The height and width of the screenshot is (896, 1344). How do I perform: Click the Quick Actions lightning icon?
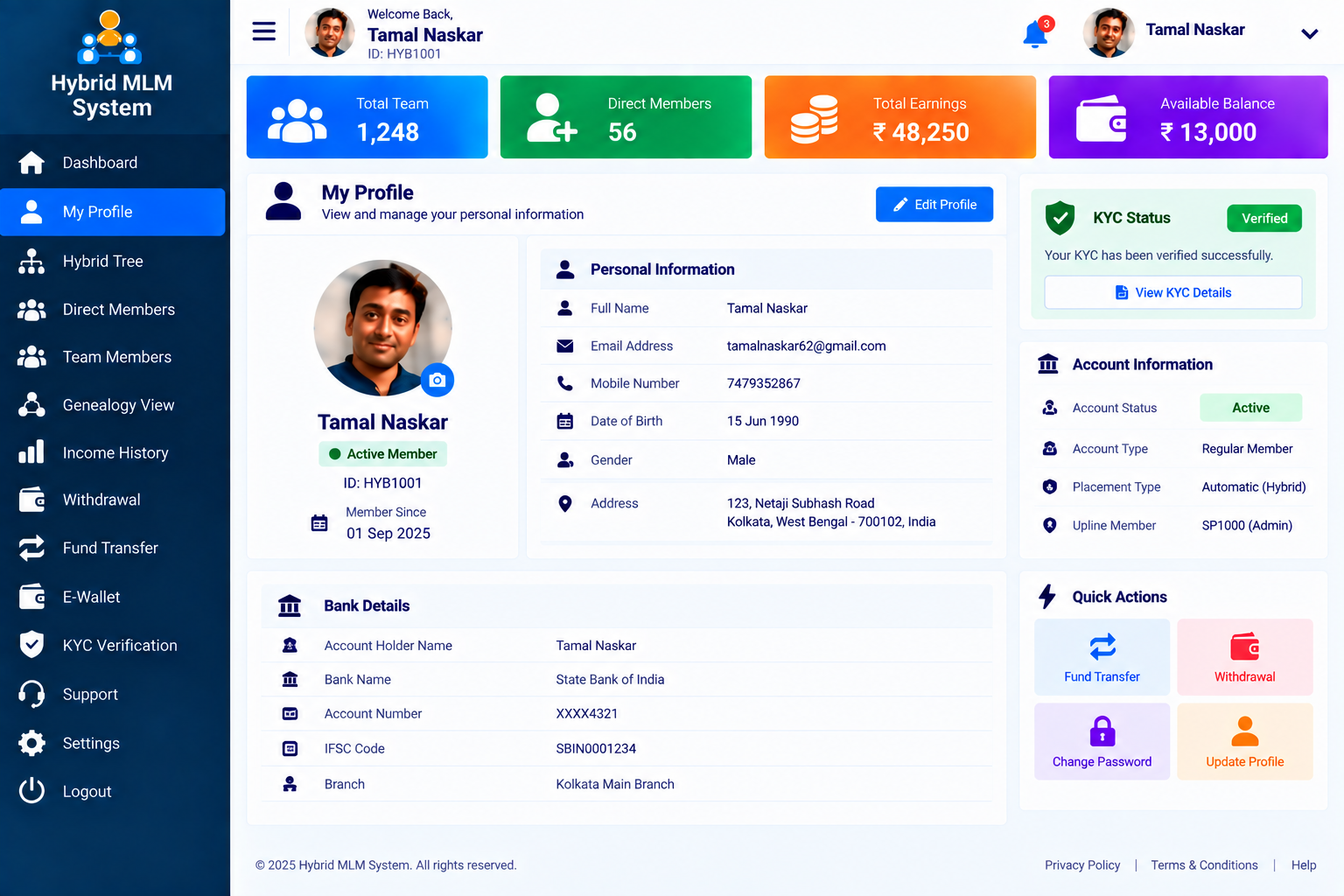click(1047, 597)
